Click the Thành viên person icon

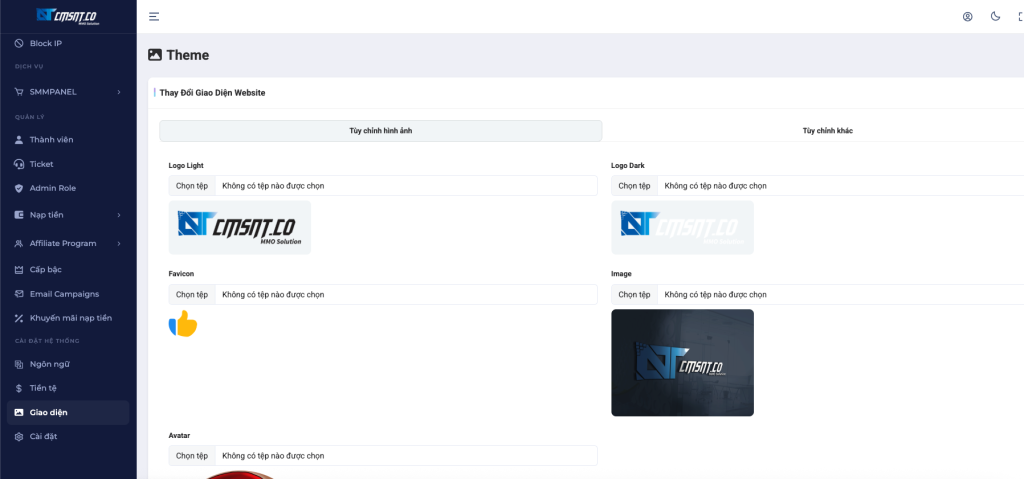[x=19, y=140]
